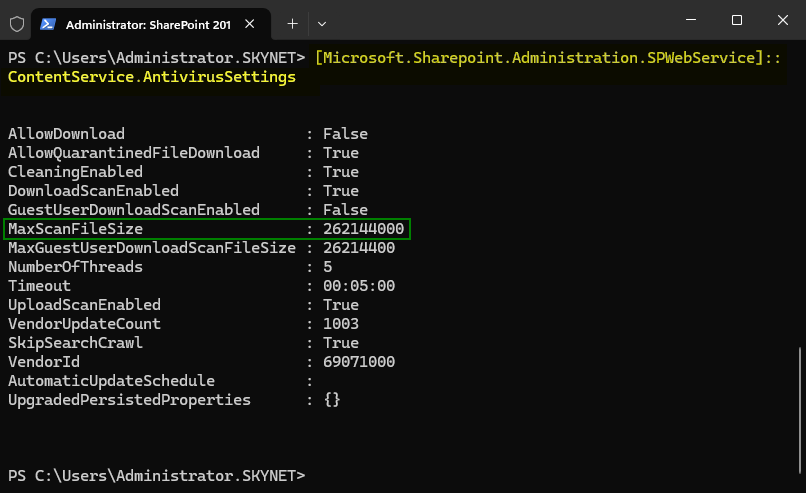Click the True value of UploadScanEnabled
The width and height of the screenshot is (806, 493).
click(x=341, y=305)
